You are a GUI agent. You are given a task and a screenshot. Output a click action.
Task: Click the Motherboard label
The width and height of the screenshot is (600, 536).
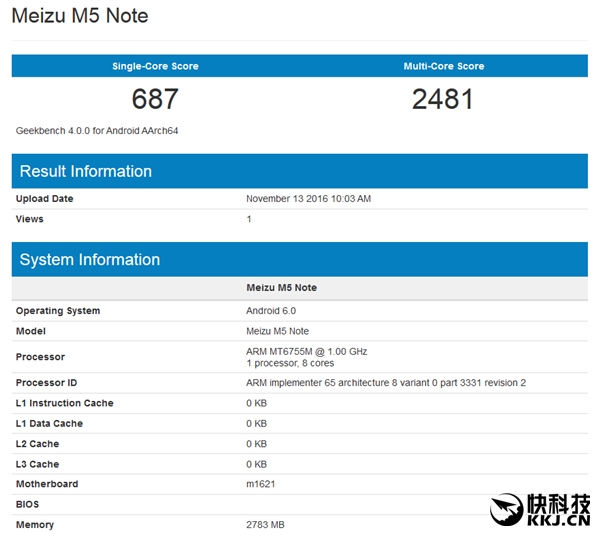(47, 484)
